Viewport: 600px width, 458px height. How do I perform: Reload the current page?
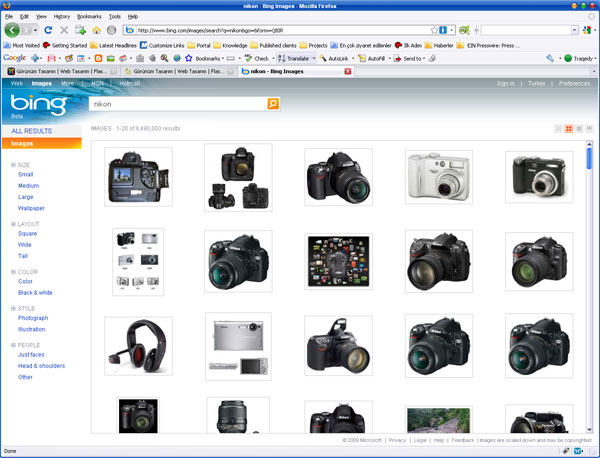pyautogui.click(x=48, y=30)
